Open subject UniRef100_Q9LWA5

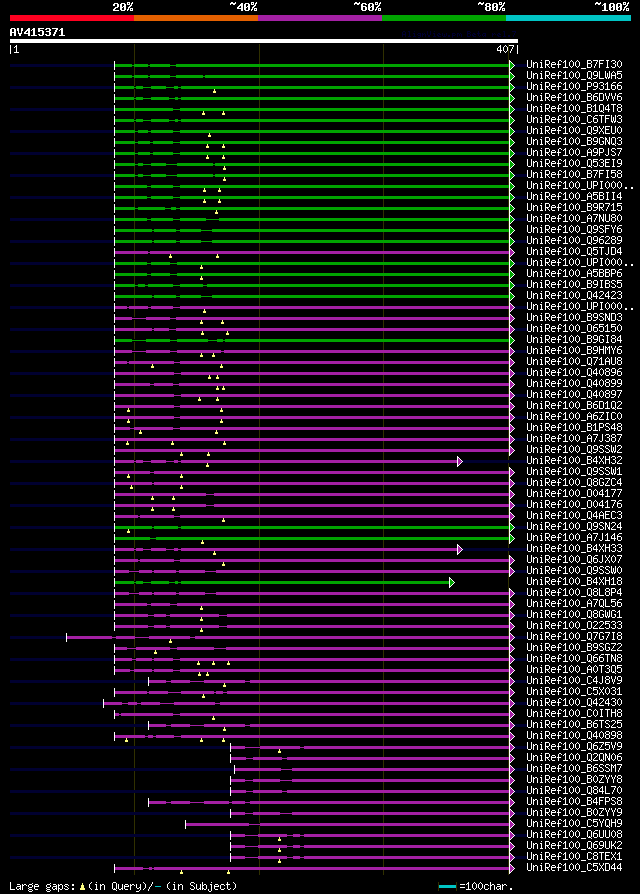point(574,75)
